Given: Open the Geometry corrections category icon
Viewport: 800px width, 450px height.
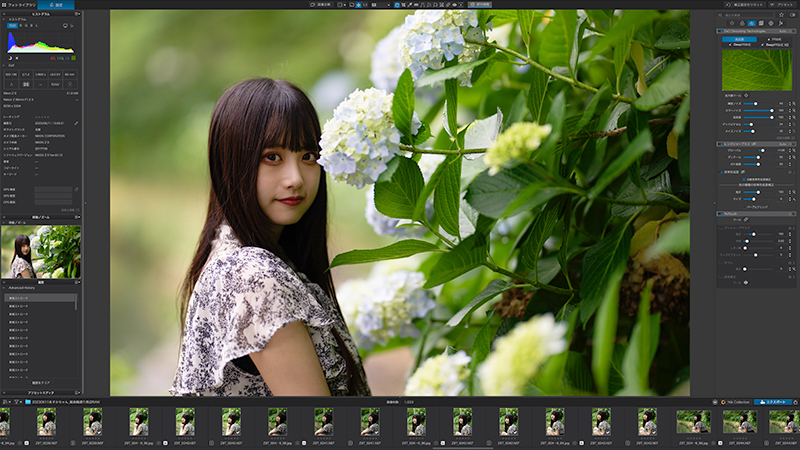Looking at the screenshot, I should [761, 23].
